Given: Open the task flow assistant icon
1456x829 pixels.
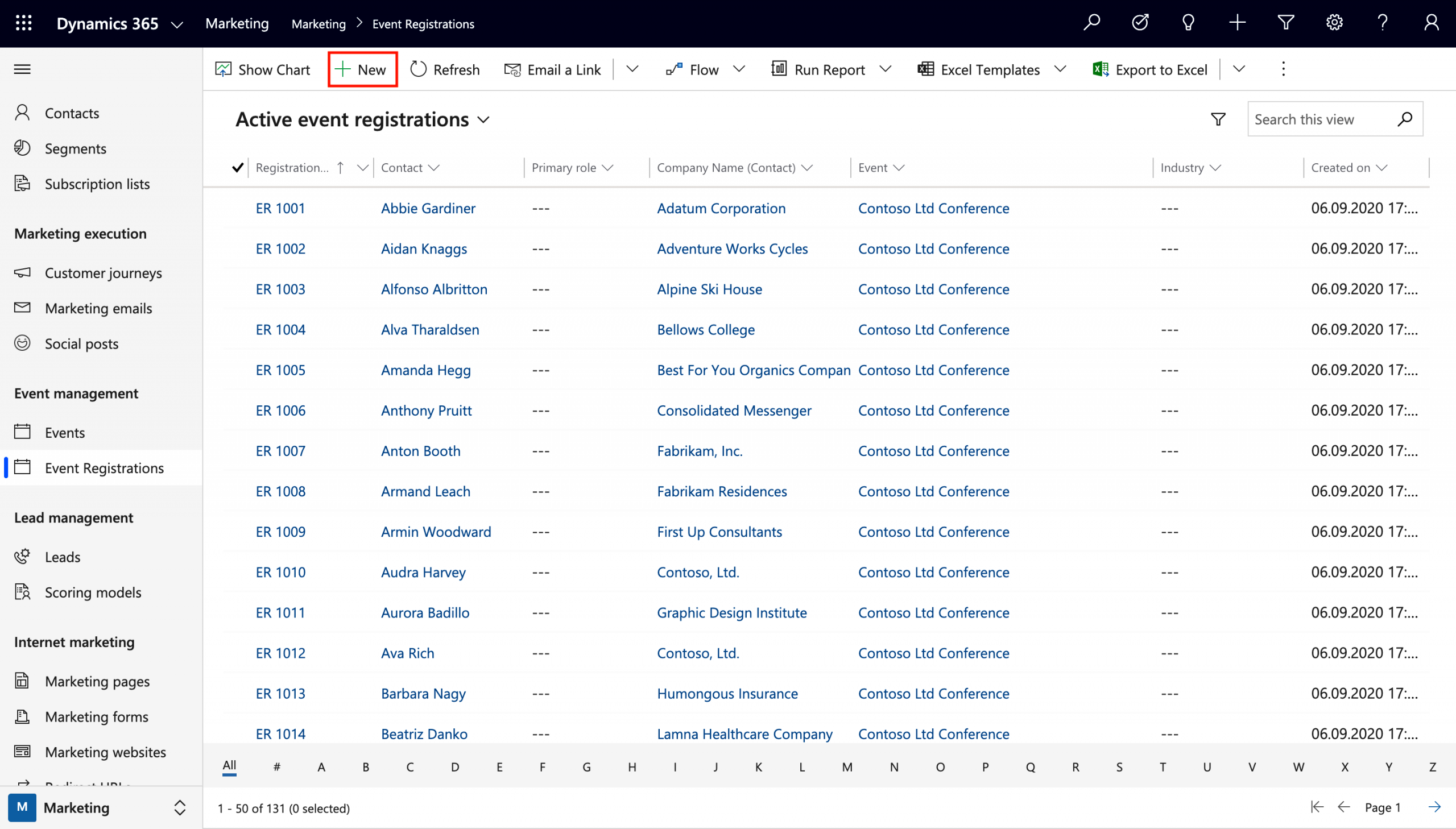Looking at the screenshot, I should (1140, 23).
